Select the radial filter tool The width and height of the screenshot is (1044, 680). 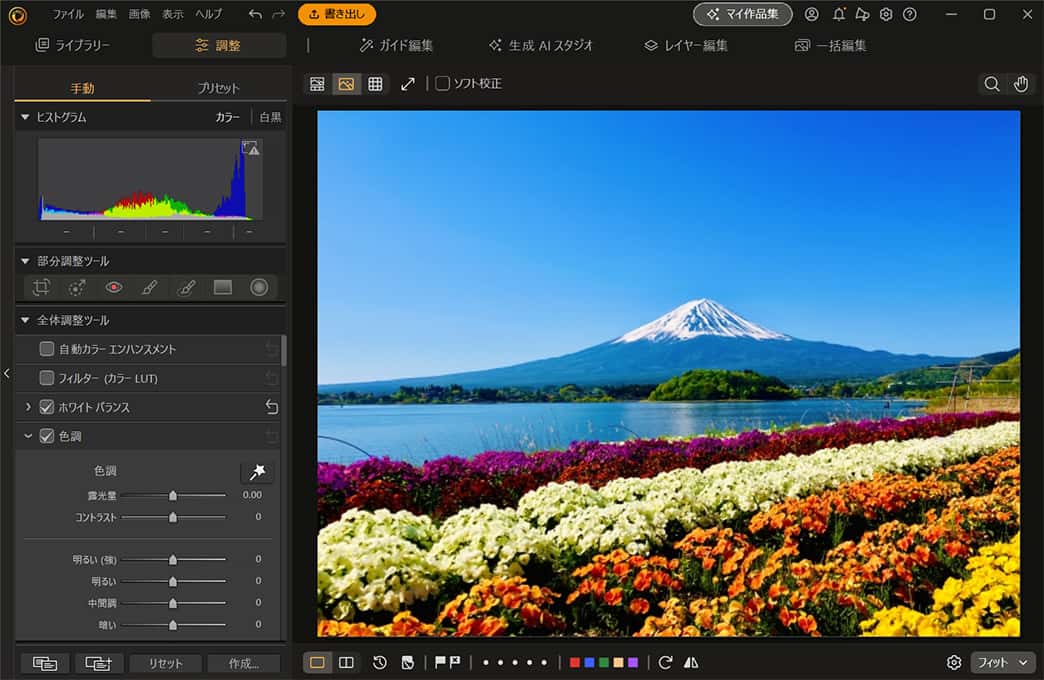pos(259,287)
